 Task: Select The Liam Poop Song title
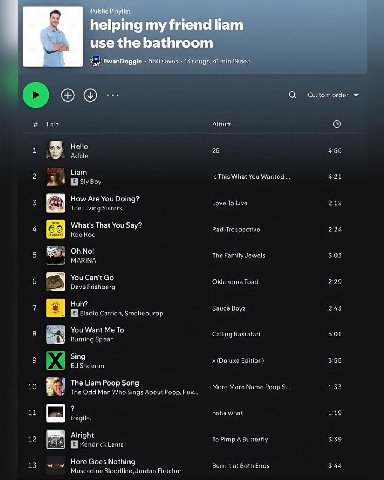pos(105,383)
